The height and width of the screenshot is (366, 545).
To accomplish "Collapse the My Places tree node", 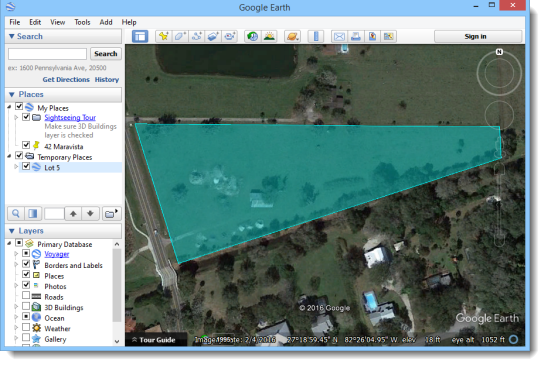I will (x=9, y=107).
